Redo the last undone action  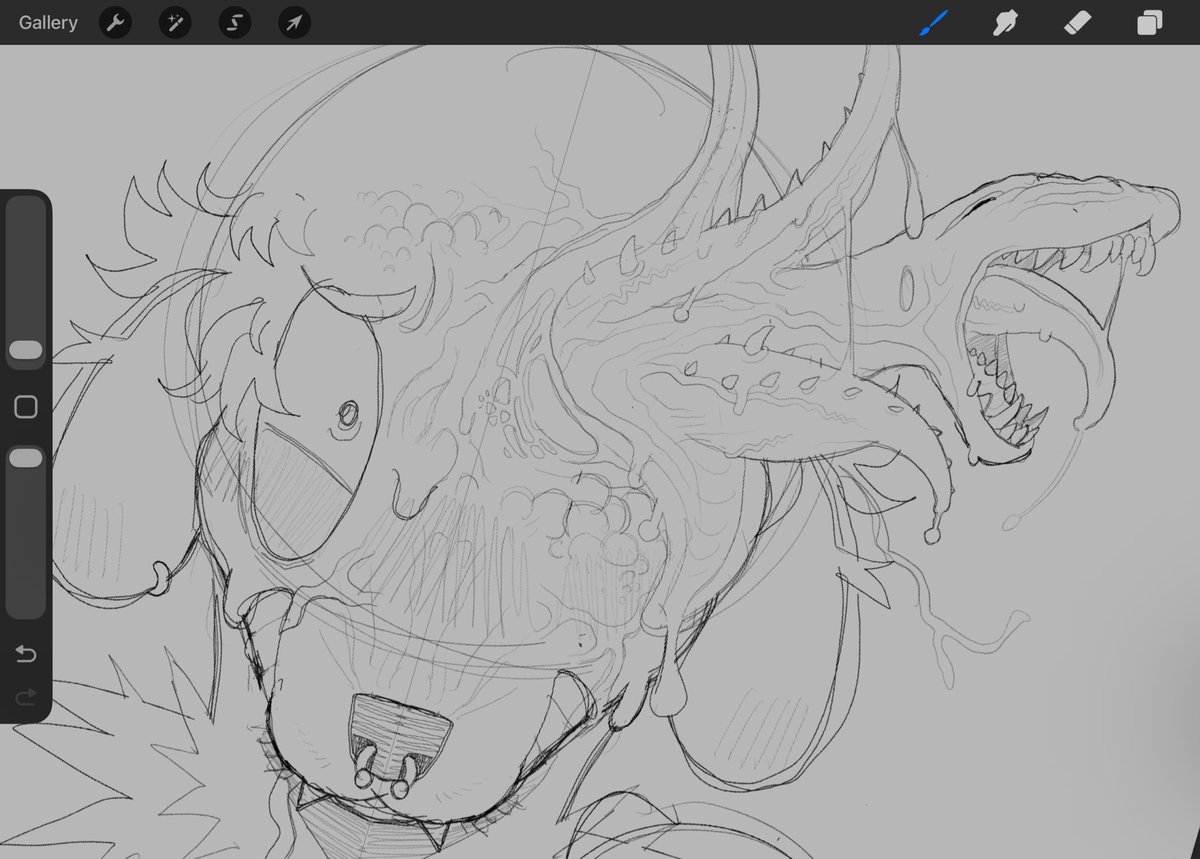pyautogui.click(x=26, y=696)
